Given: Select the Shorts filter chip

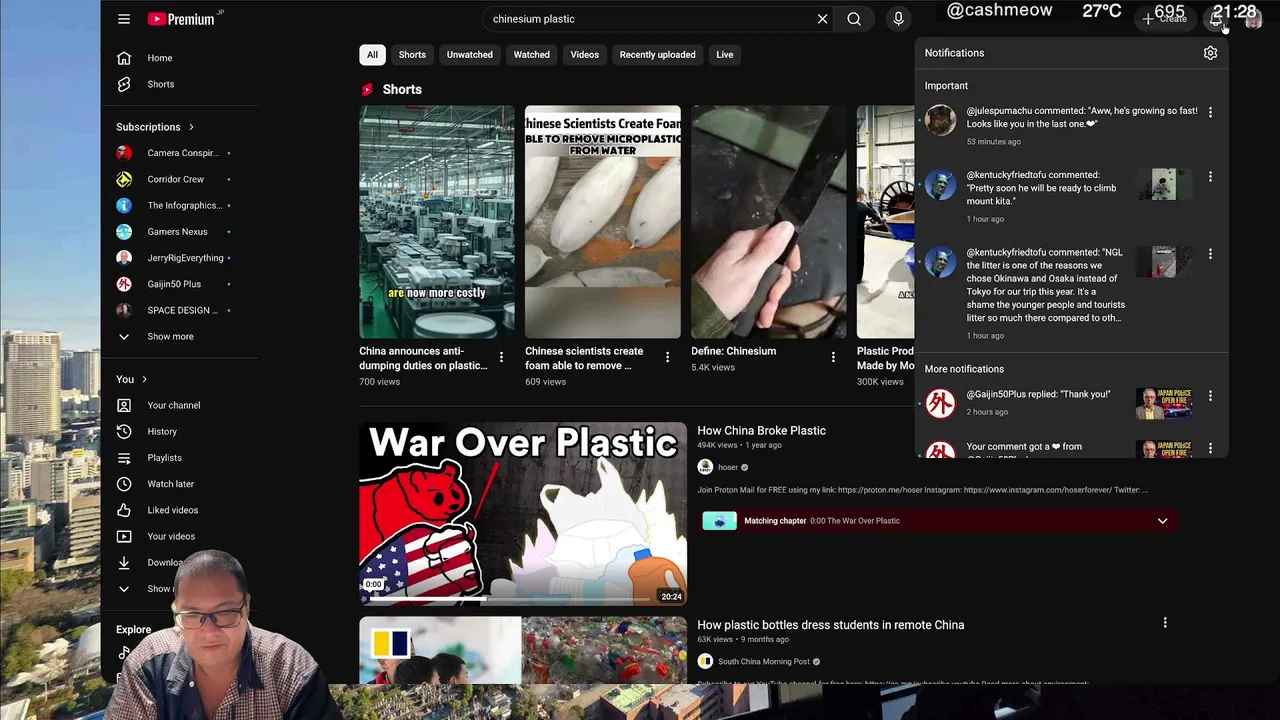Looking at the screenshot, I should (412, 55).
